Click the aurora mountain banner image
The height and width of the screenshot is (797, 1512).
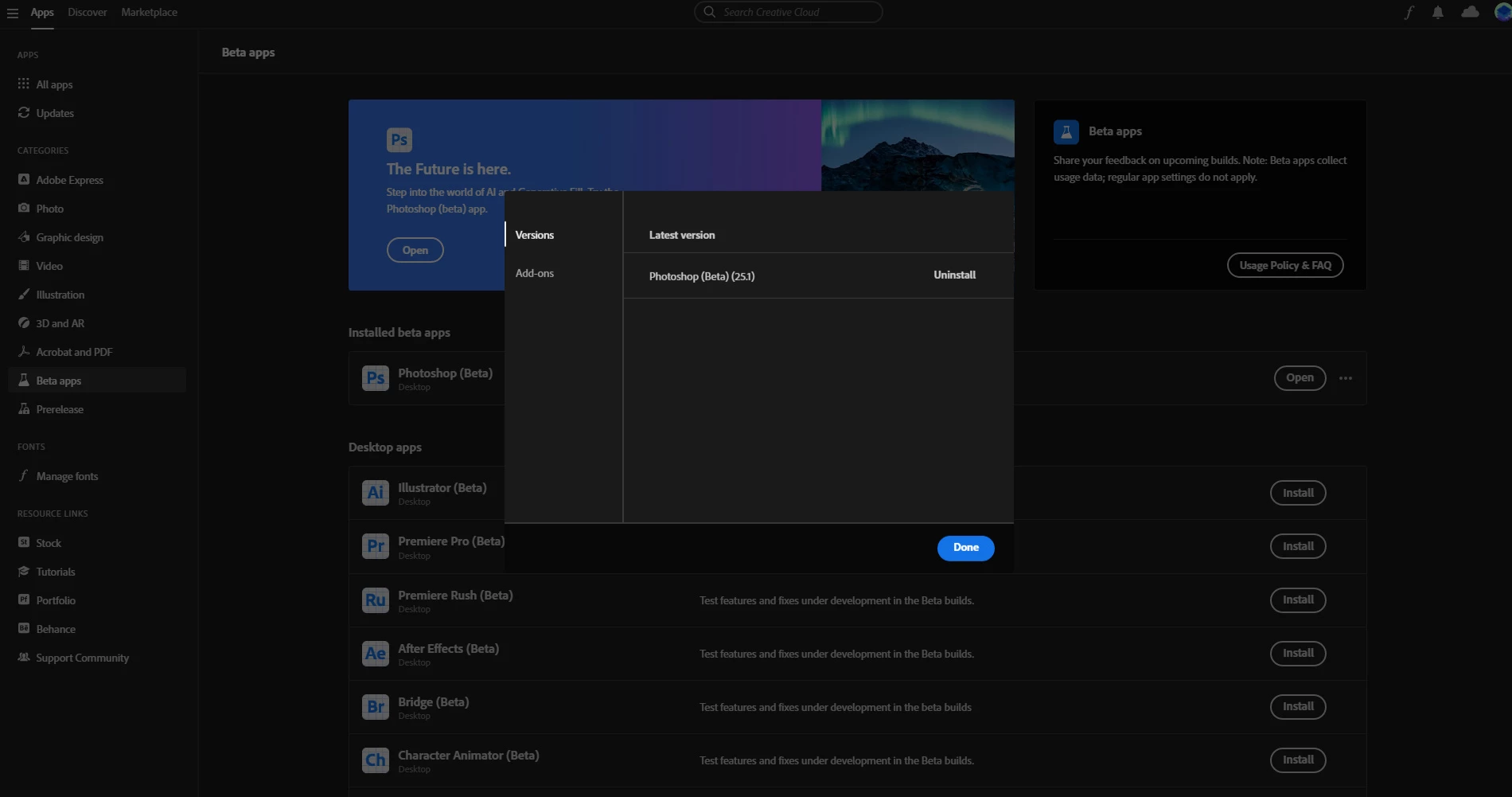pyautogui.click(x=918, y=145)
